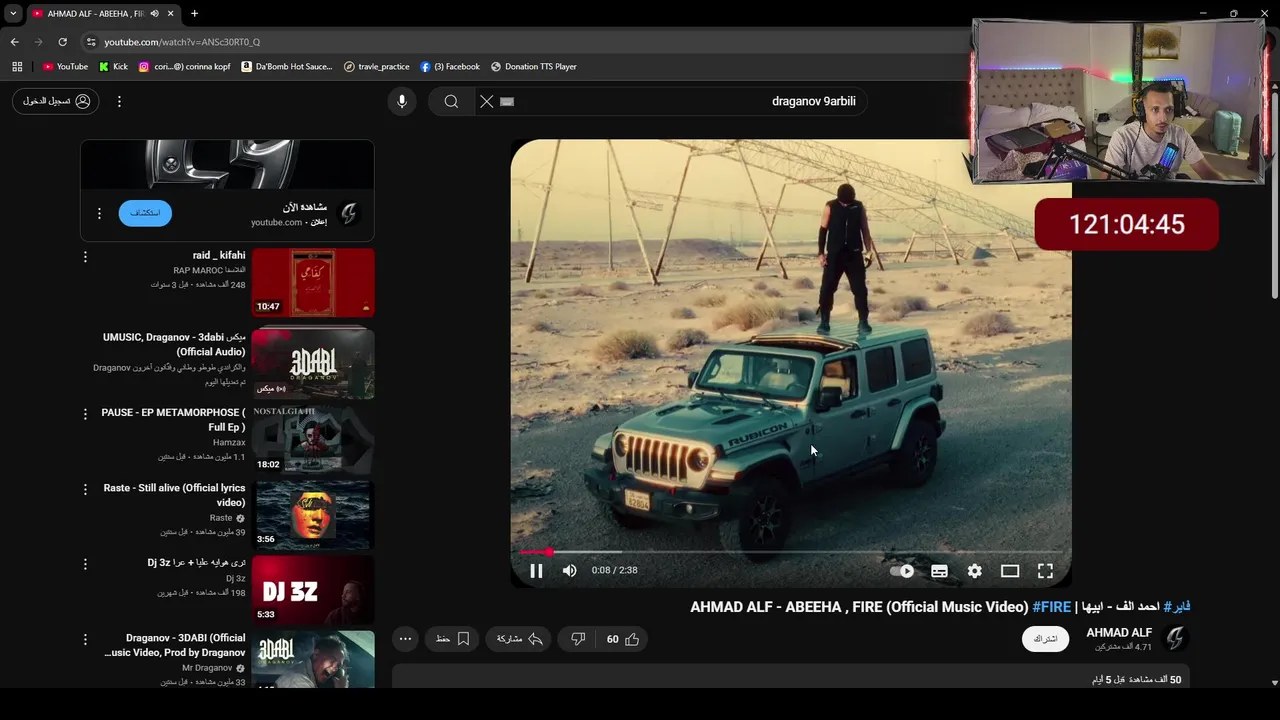Viewport: 1280px width, 720px height.
Task: Open the raid _ kifahi thumbnail
Action: pyautogui.click(x=313, y=282)
